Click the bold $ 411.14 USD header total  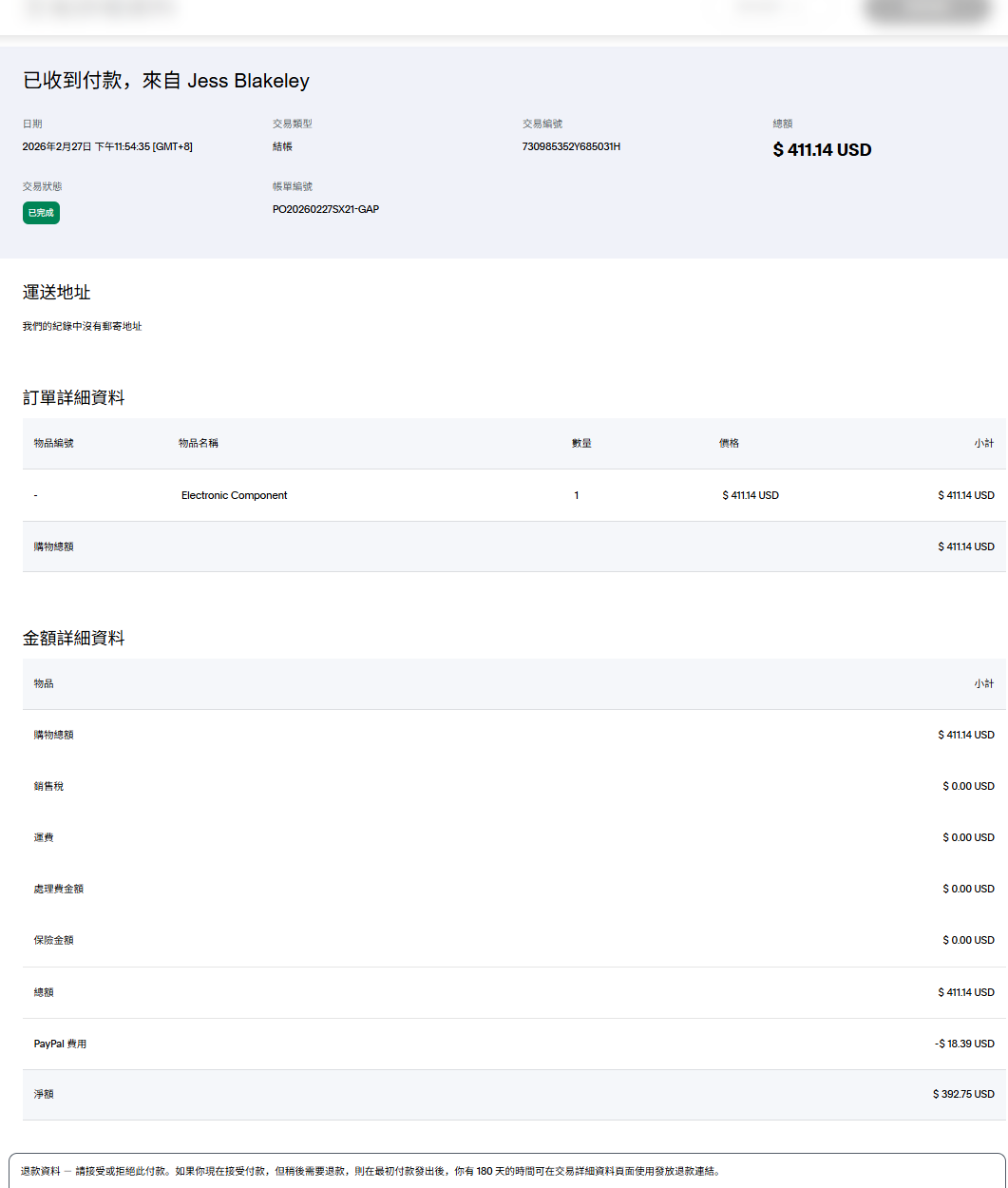(x=822, y=150)
